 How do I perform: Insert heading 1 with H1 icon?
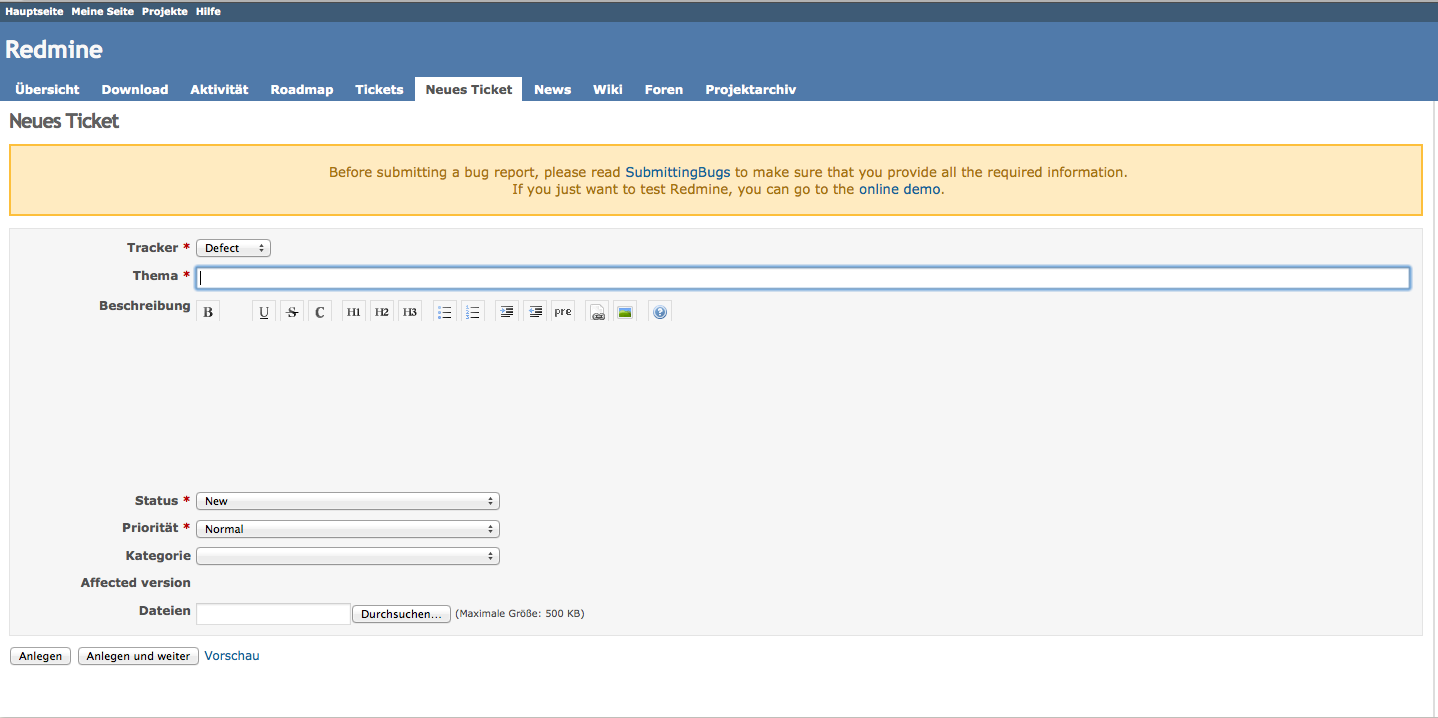354,312
